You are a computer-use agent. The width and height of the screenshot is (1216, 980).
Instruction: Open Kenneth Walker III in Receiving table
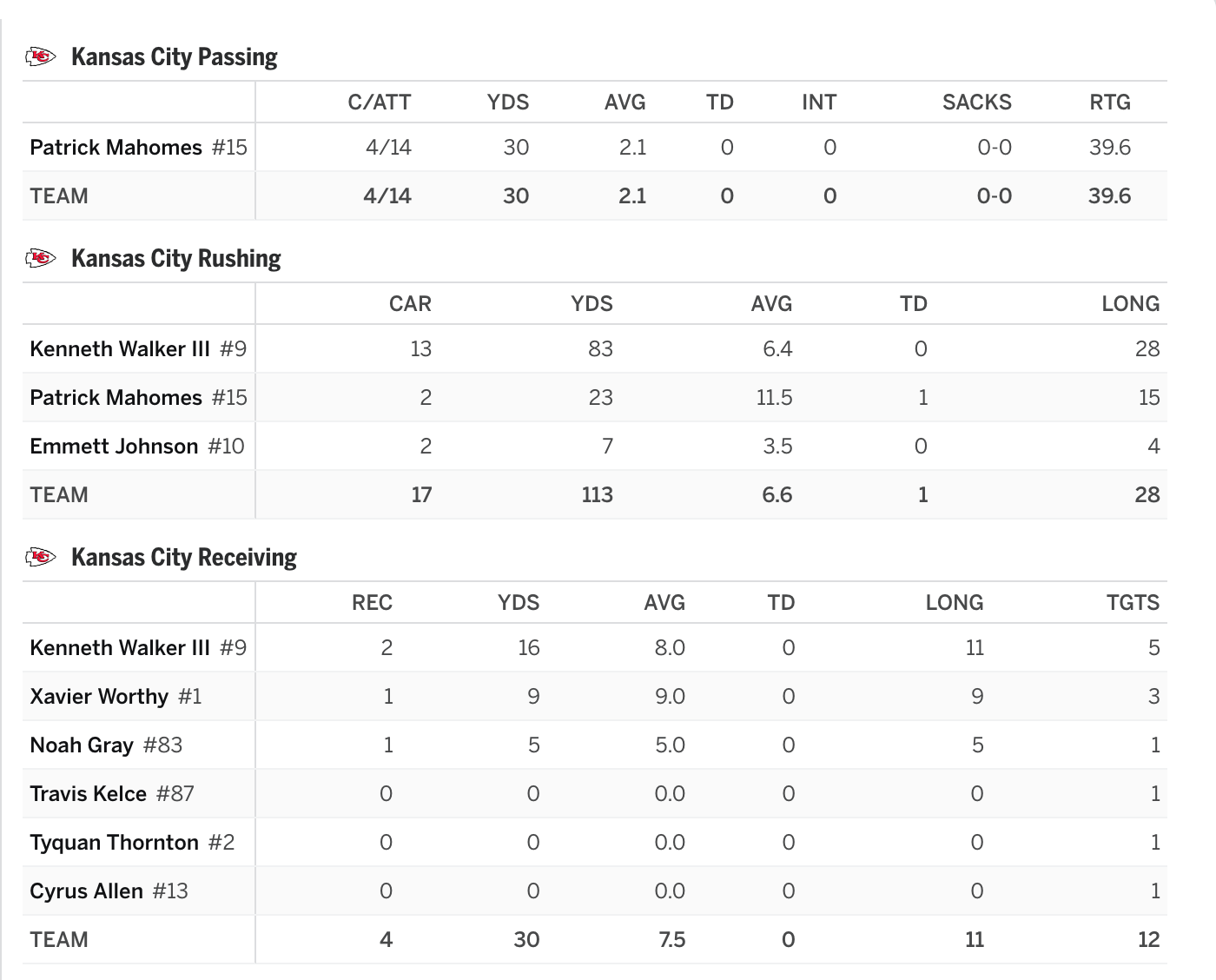[120, 648]
